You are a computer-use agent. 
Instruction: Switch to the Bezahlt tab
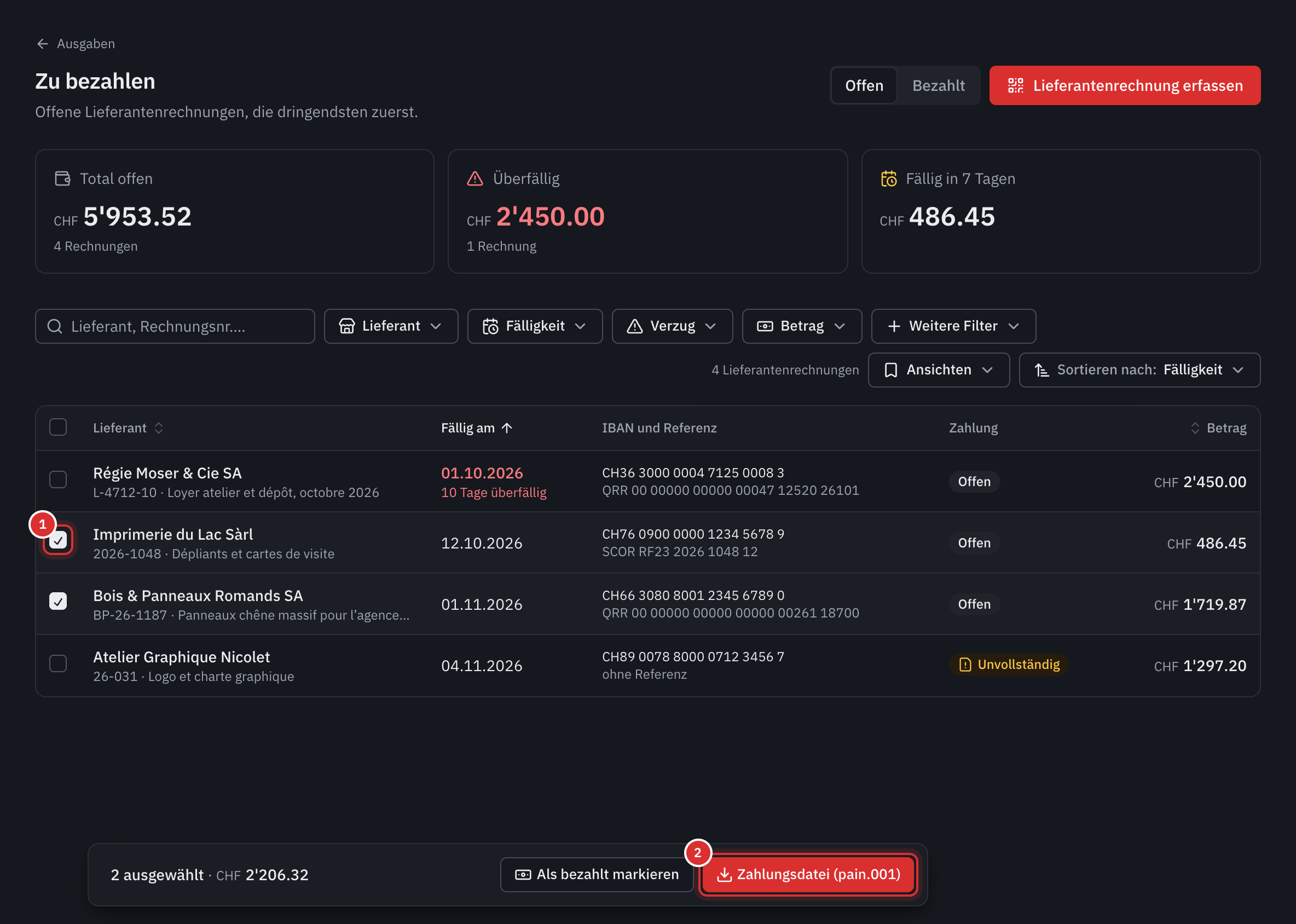pyautogui.click(x=938, y=85)
